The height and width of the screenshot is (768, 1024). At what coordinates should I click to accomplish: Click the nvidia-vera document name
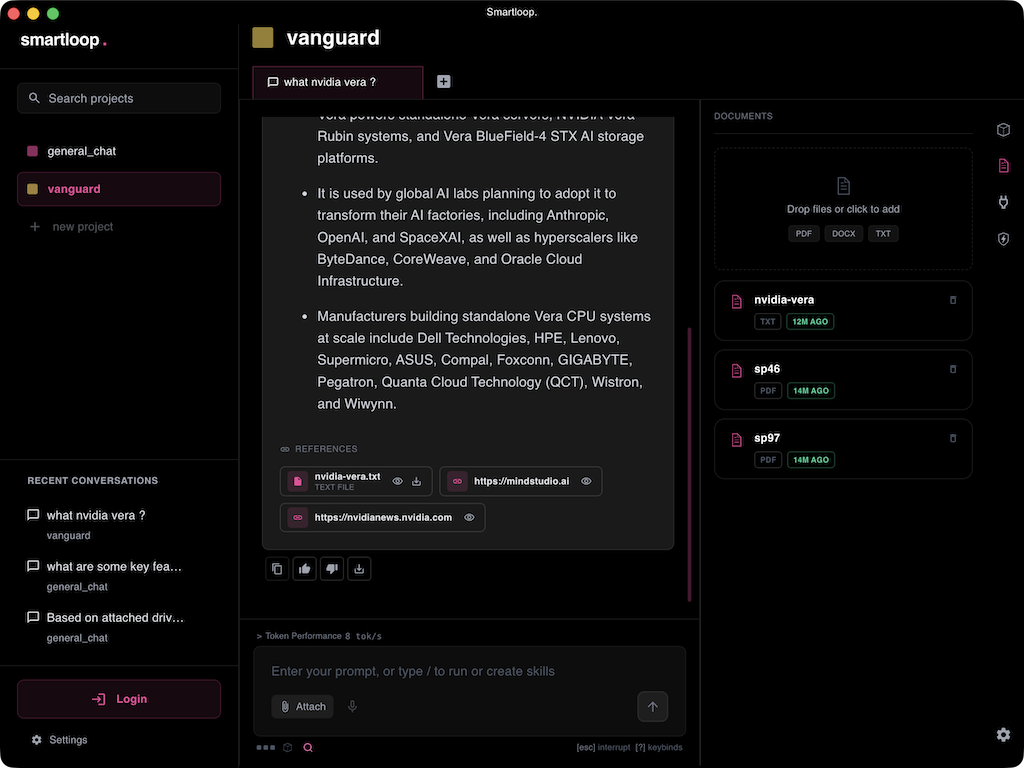(784, 300)
